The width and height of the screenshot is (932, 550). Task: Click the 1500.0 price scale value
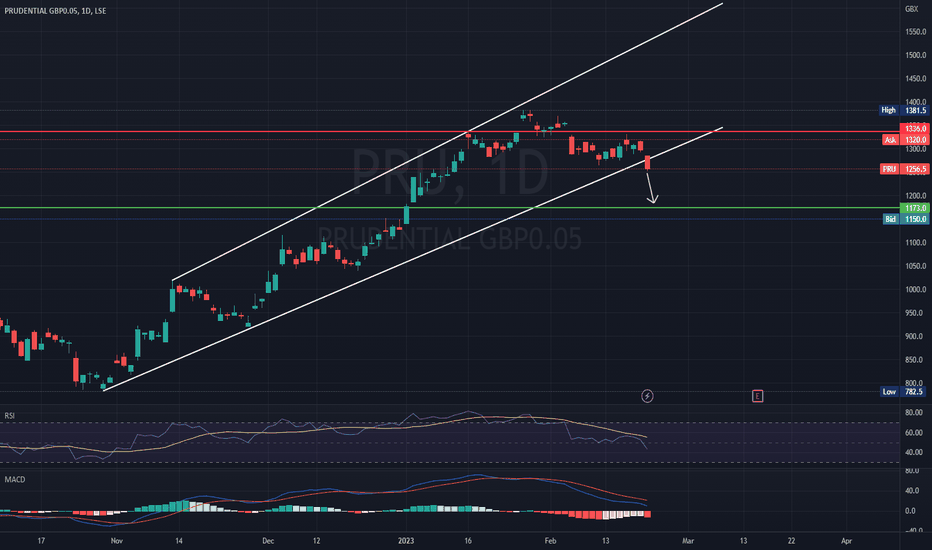click(916, 55)
